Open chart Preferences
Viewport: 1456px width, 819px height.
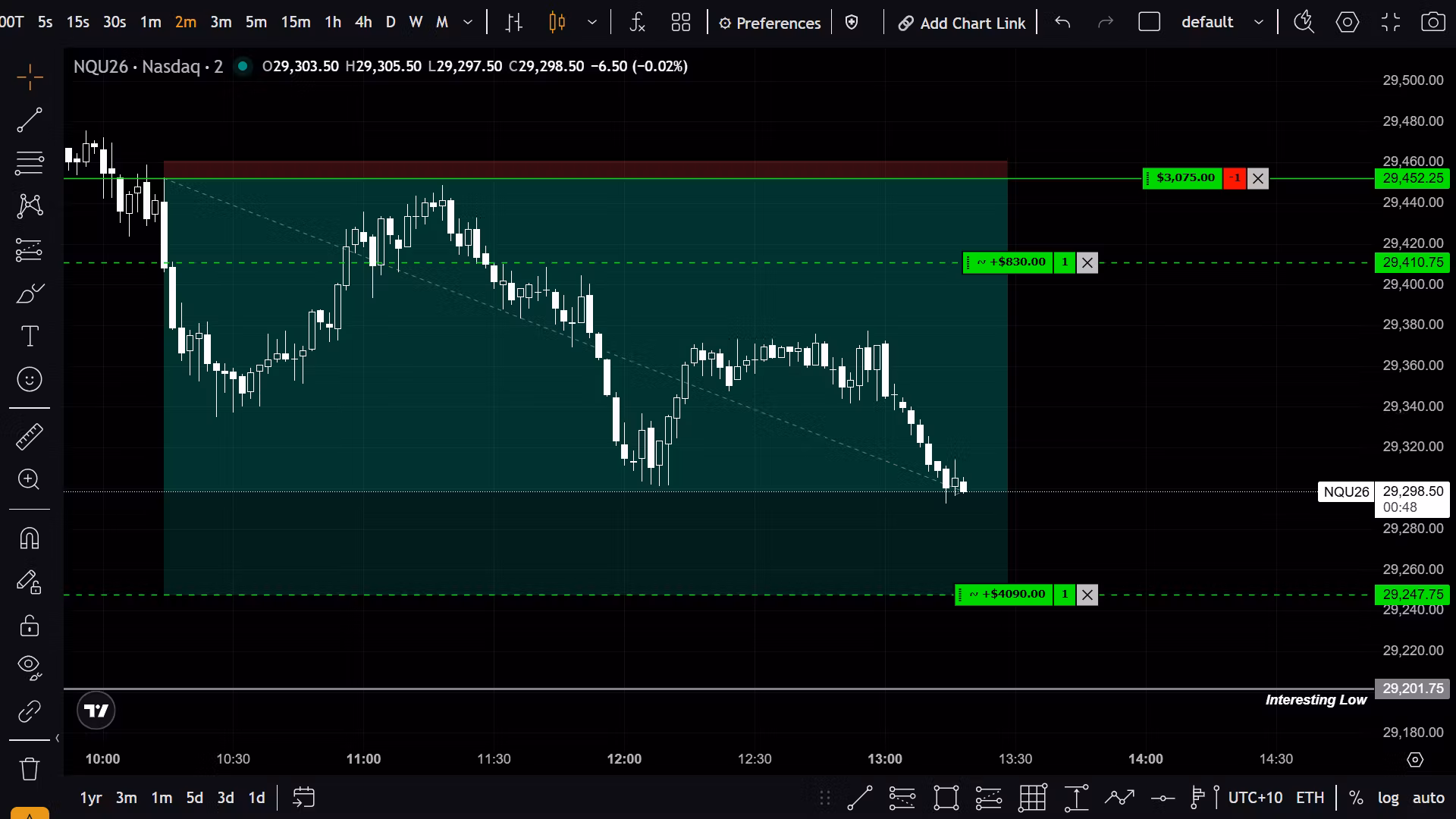(770, 24)
